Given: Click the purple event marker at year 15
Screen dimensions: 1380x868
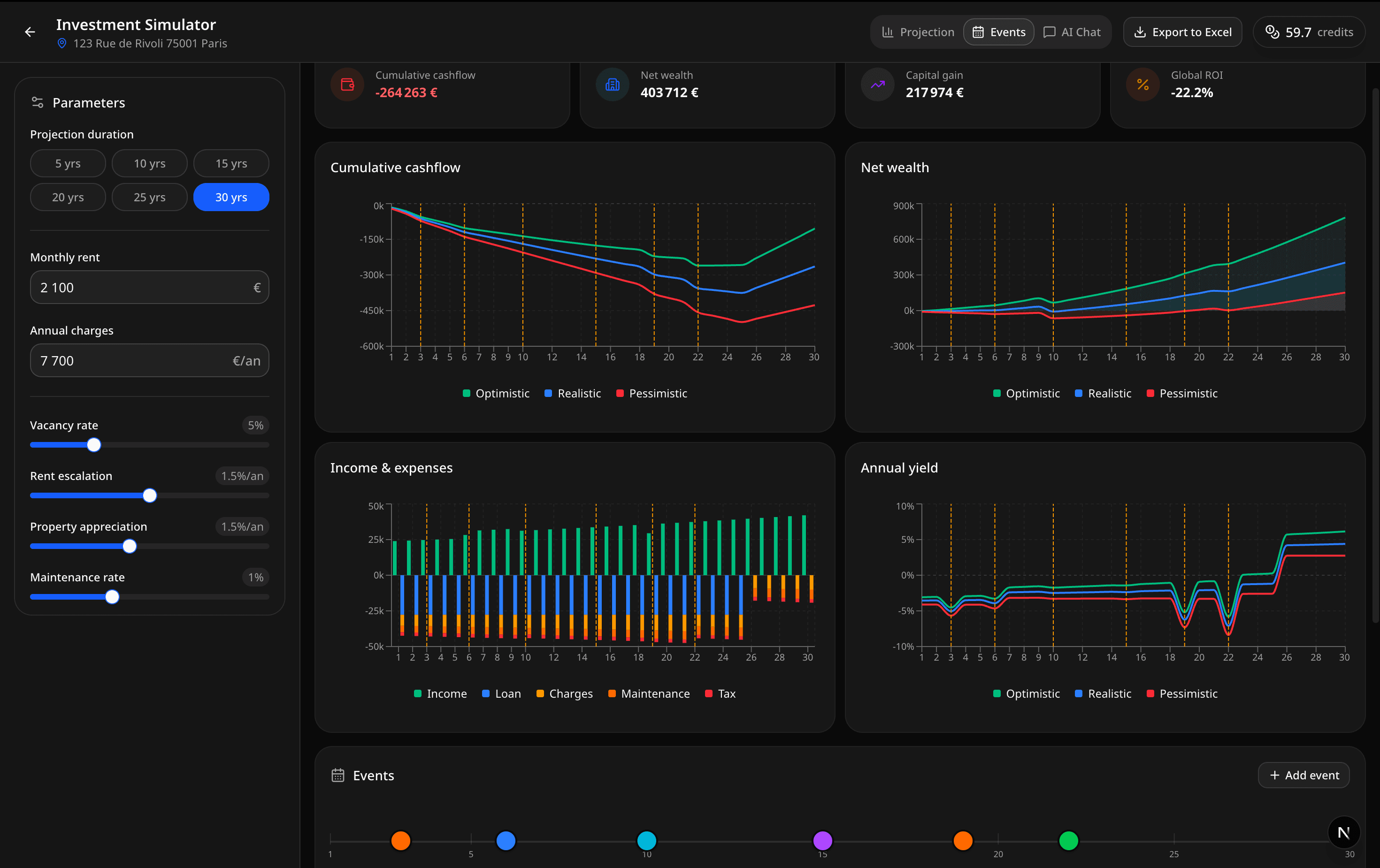Looking at the screenshot, I should (822, 841).
